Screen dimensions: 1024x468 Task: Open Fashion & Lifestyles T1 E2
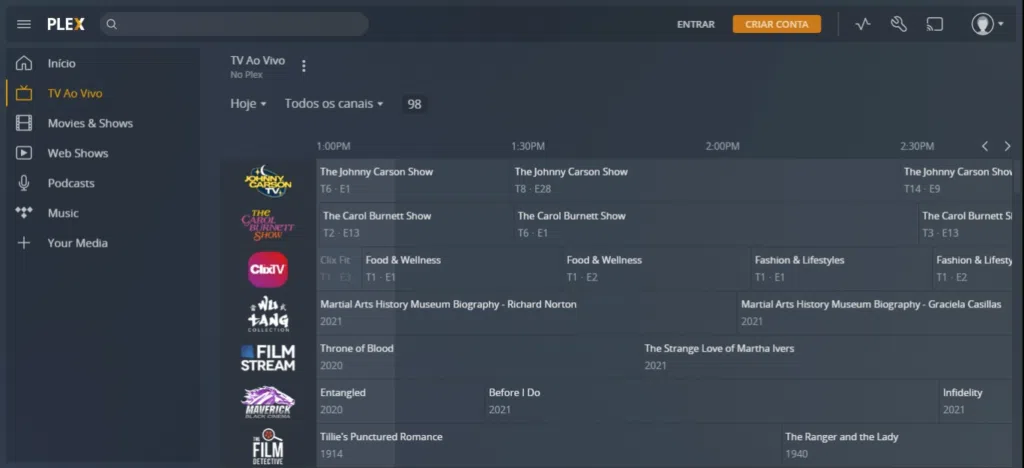[x=972, y=270]
